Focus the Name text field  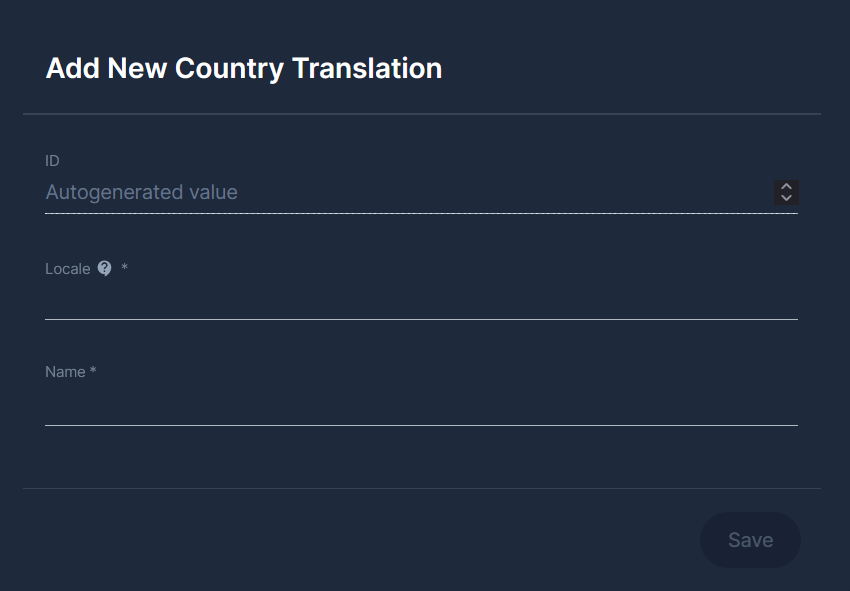[x=420, y=405]
